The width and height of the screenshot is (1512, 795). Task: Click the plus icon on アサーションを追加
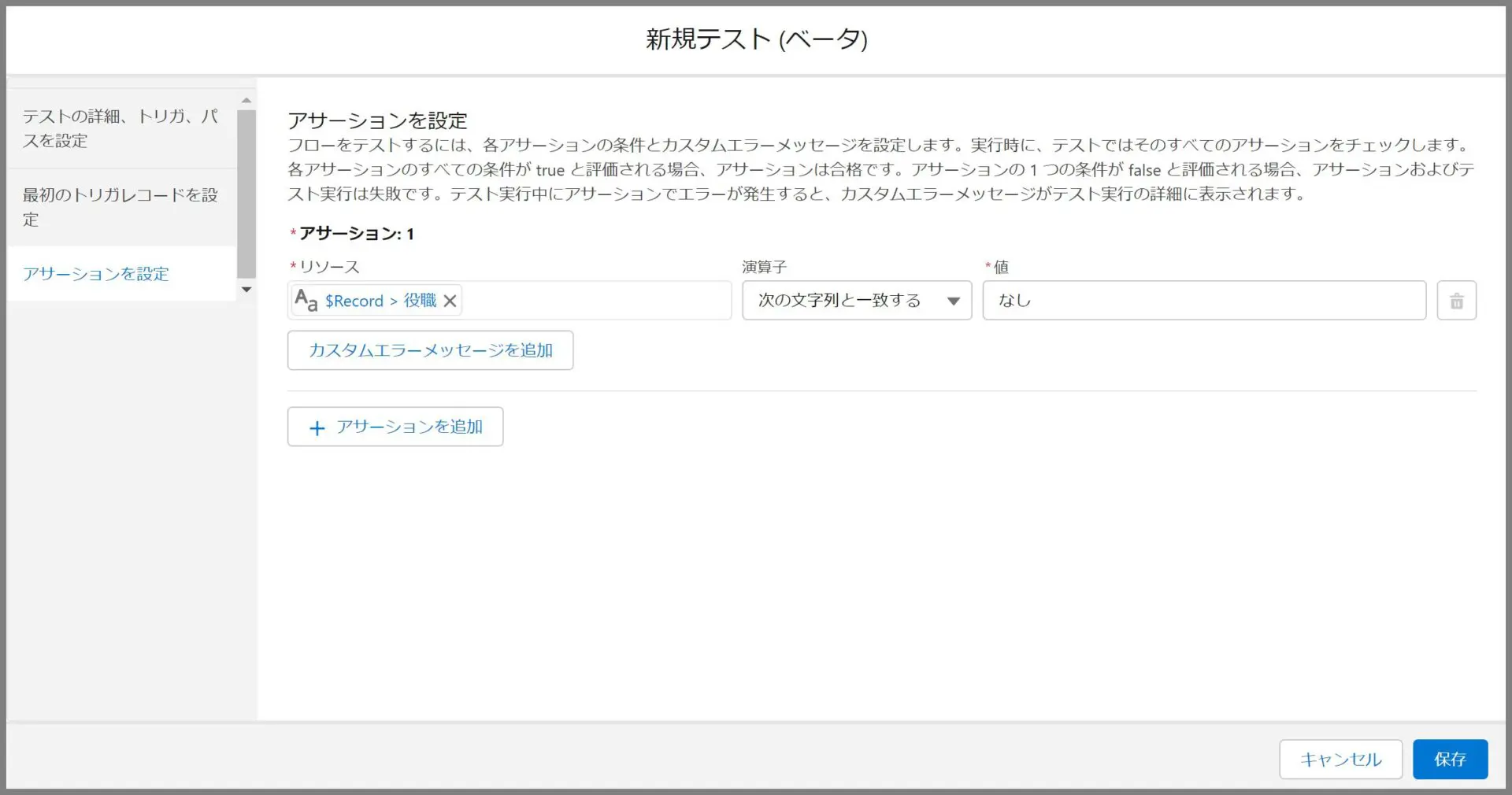(317, 427)
